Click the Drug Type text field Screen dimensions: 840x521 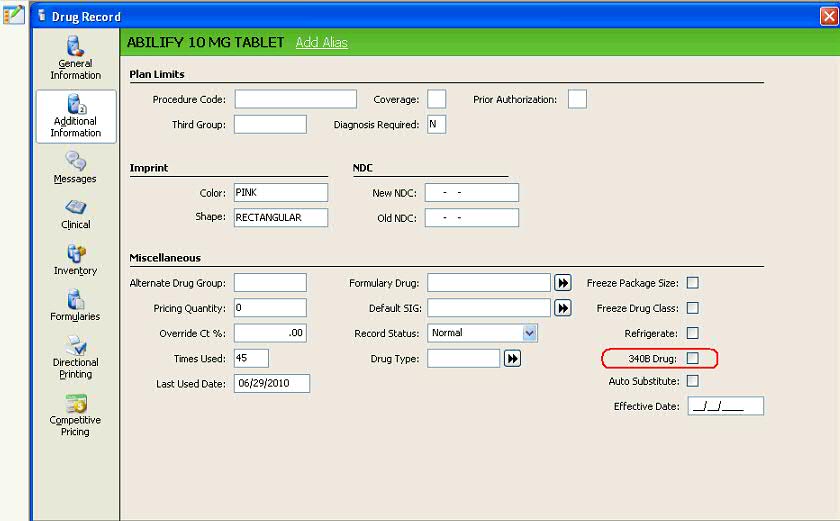[x=463, y=358]
